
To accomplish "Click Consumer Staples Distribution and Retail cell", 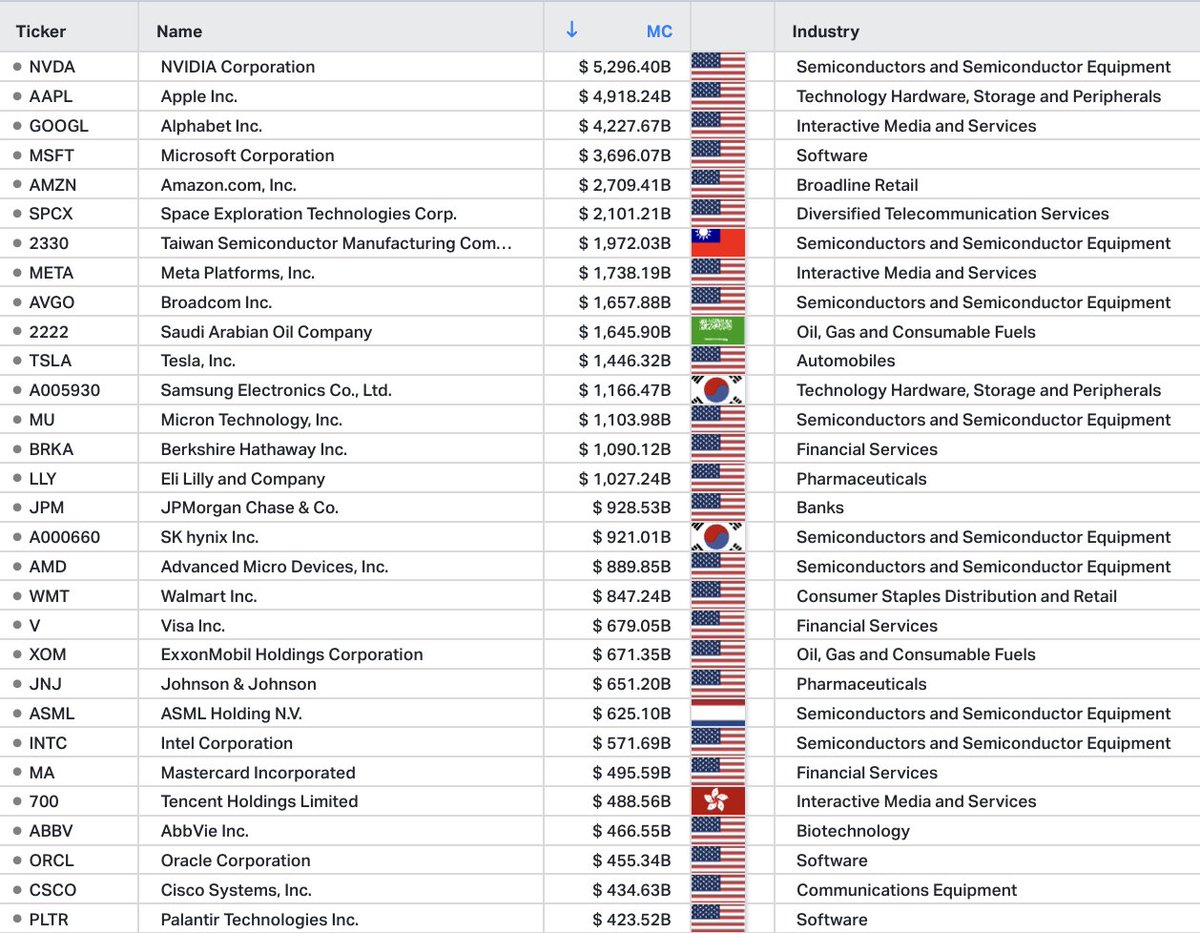I will click(x=957, y=596).
